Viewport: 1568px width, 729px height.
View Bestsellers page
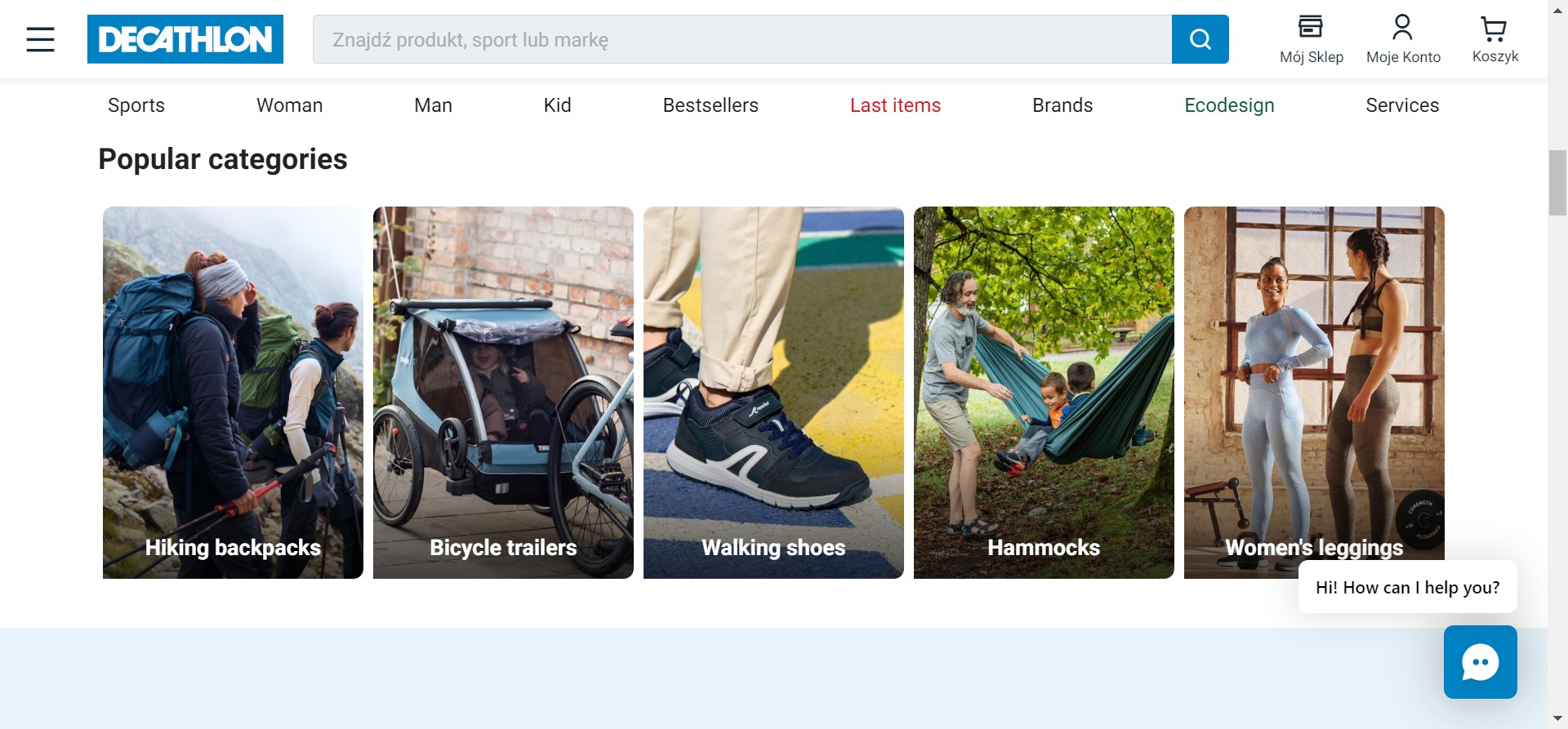click(x=710, y=105)
